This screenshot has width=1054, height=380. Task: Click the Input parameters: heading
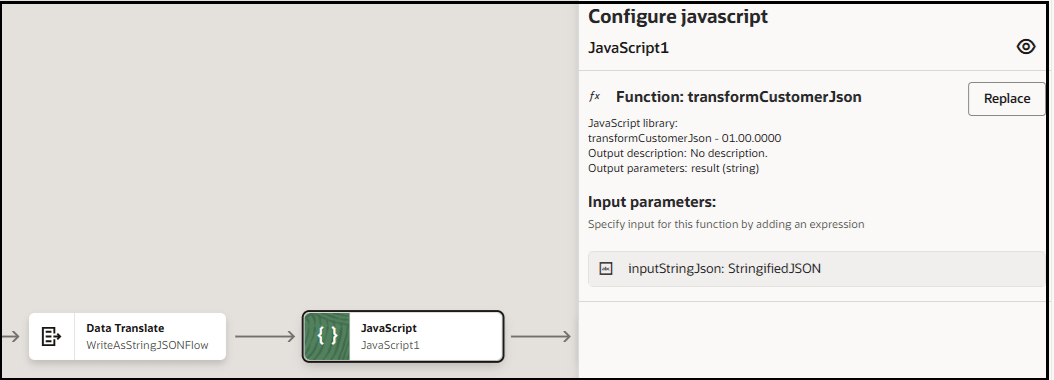pyautogui.click(x=652, y=202)
